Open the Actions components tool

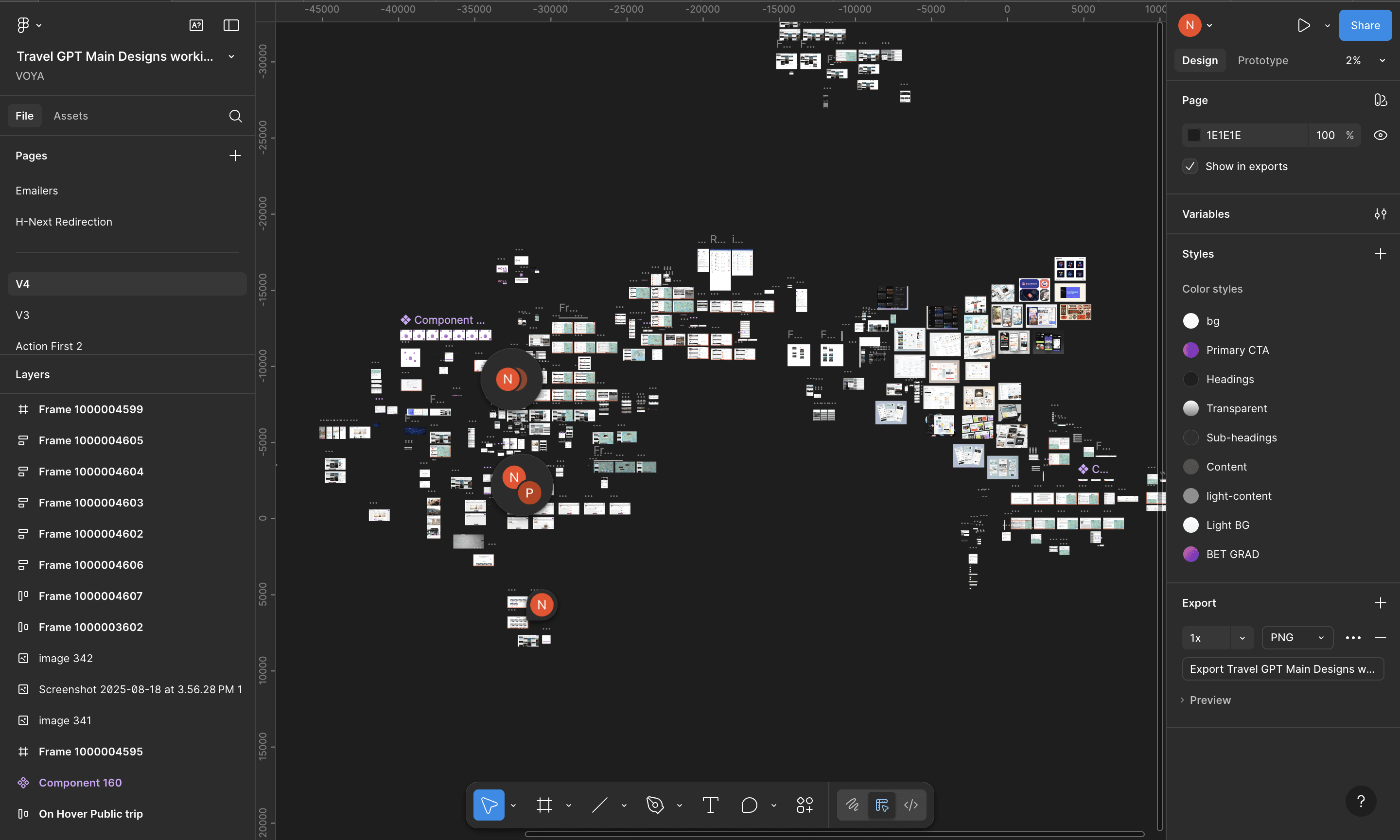pos(804,805)
